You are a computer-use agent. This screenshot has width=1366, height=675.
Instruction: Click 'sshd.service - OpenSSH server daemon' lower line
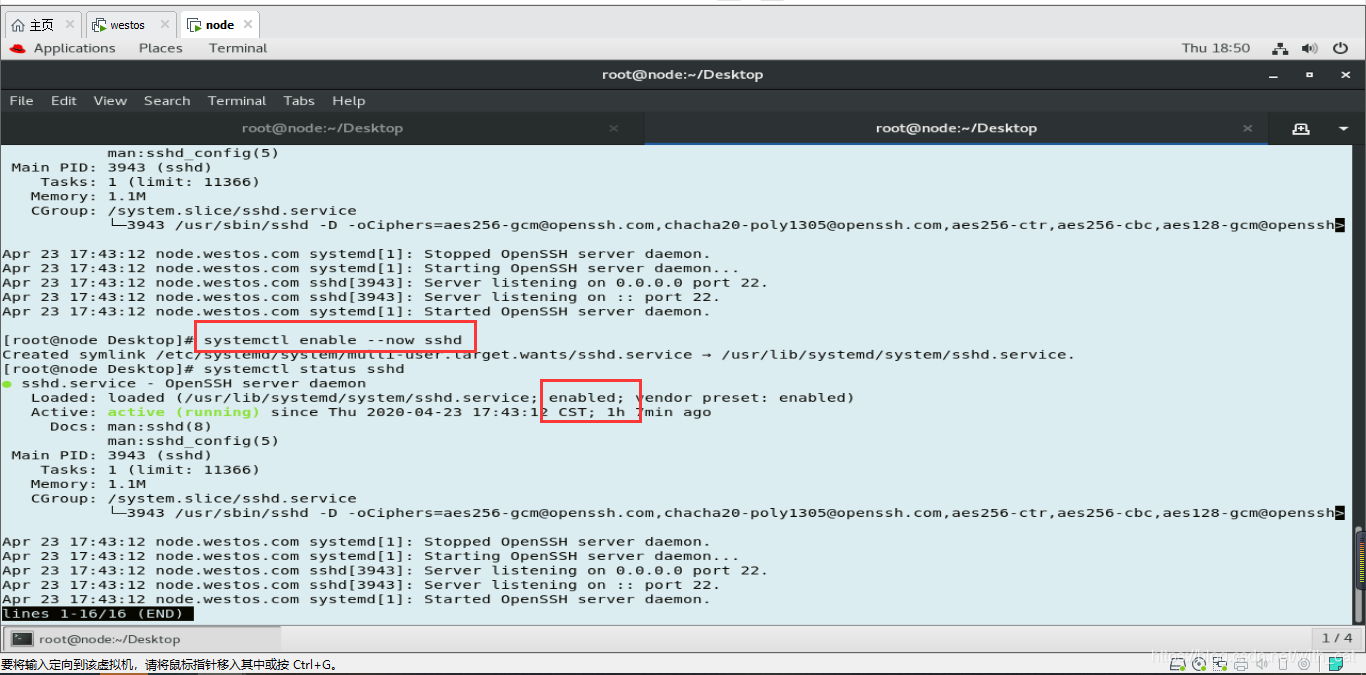[193, 383]
